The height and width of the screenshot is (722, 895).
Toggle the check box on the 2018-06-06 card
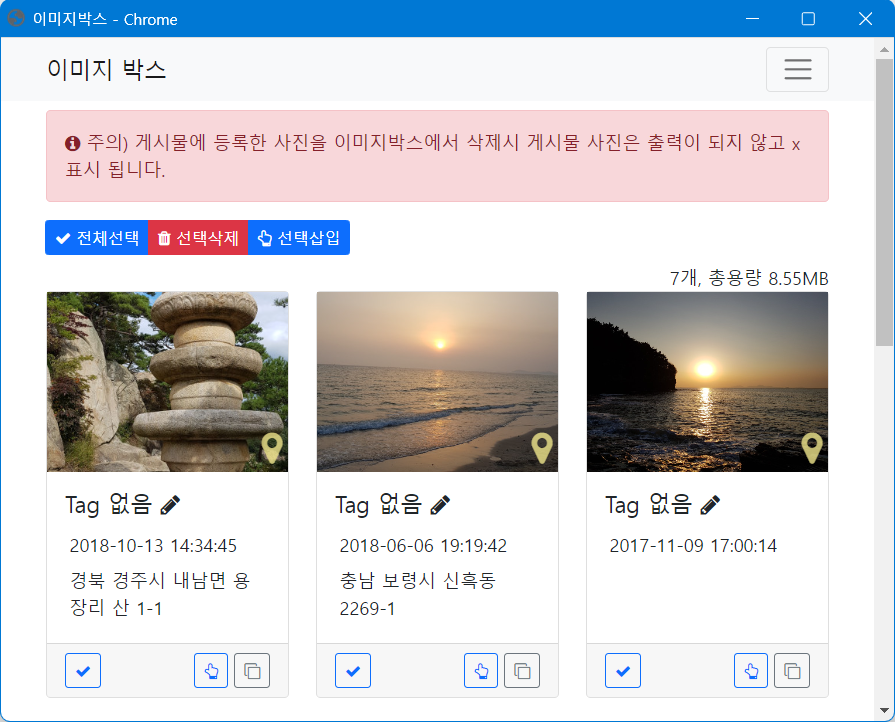353,670
